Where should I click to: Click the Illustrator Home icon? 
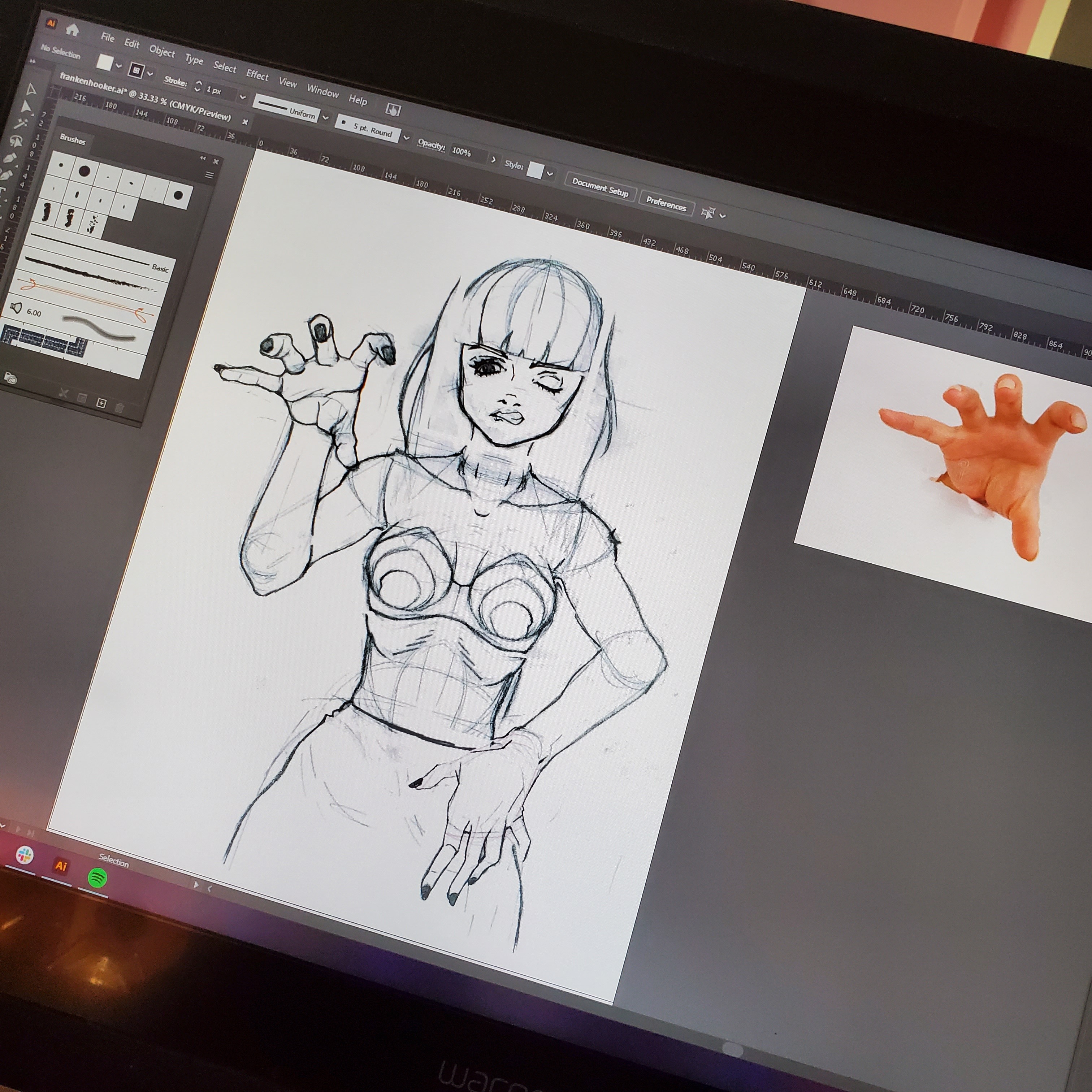click(72, 29)
